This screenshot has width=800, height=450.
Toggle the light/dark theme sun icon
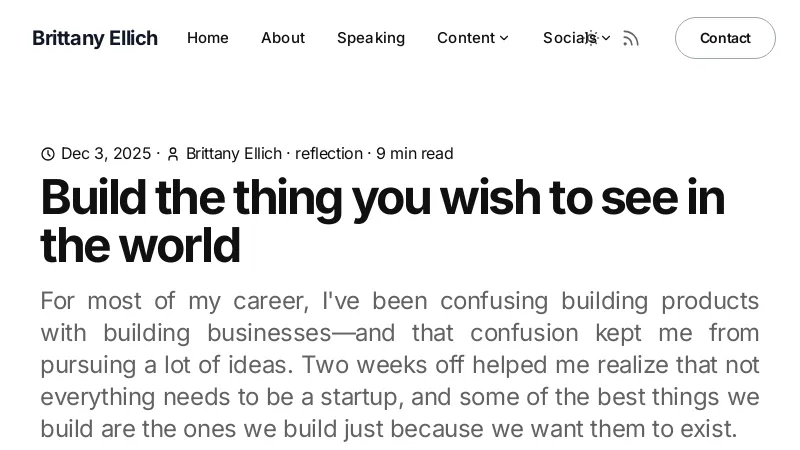click(590, 38)
